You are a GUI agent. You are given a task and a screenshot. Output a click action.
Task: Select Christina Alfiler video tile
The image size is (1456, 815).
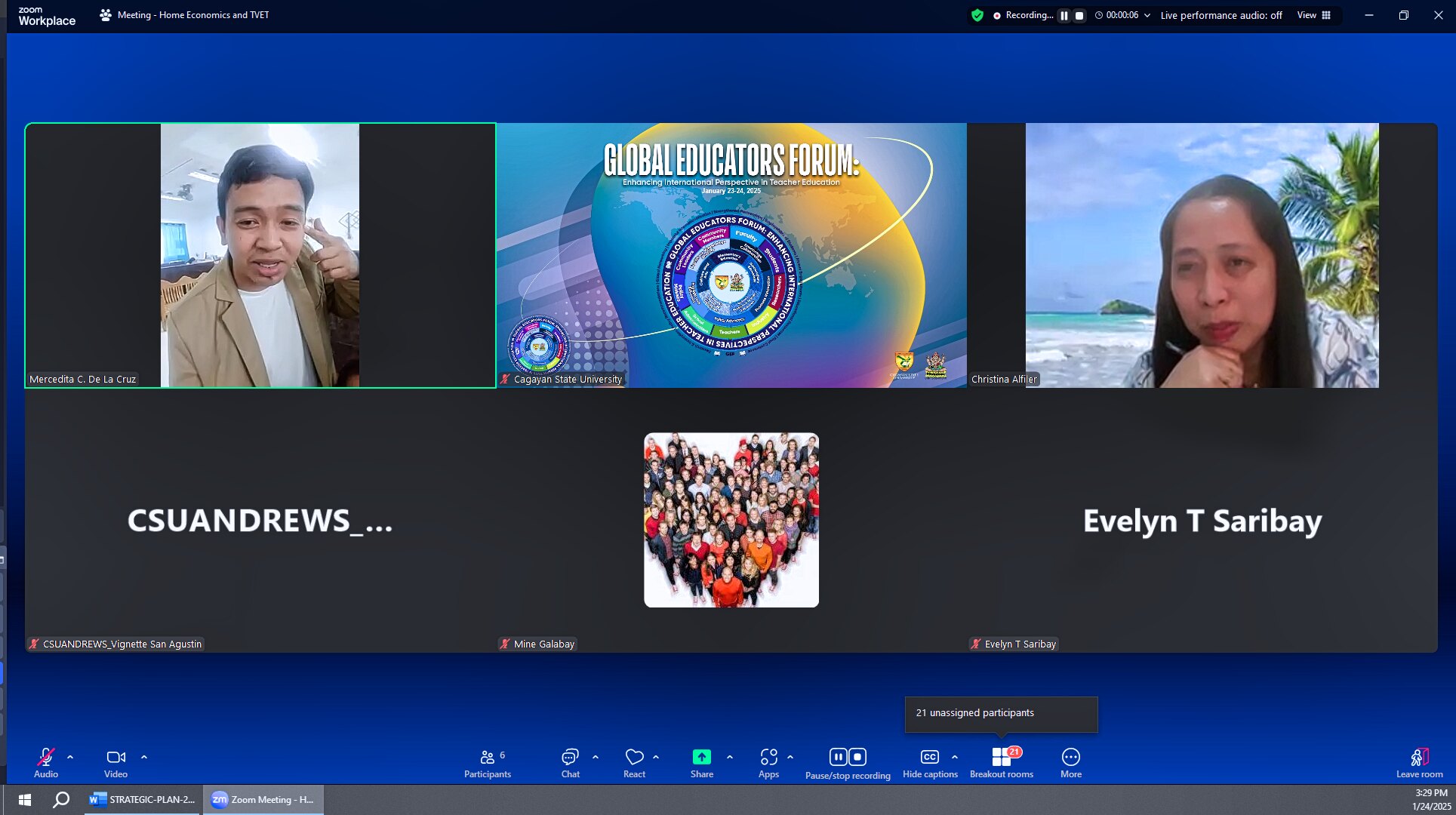1202,255
